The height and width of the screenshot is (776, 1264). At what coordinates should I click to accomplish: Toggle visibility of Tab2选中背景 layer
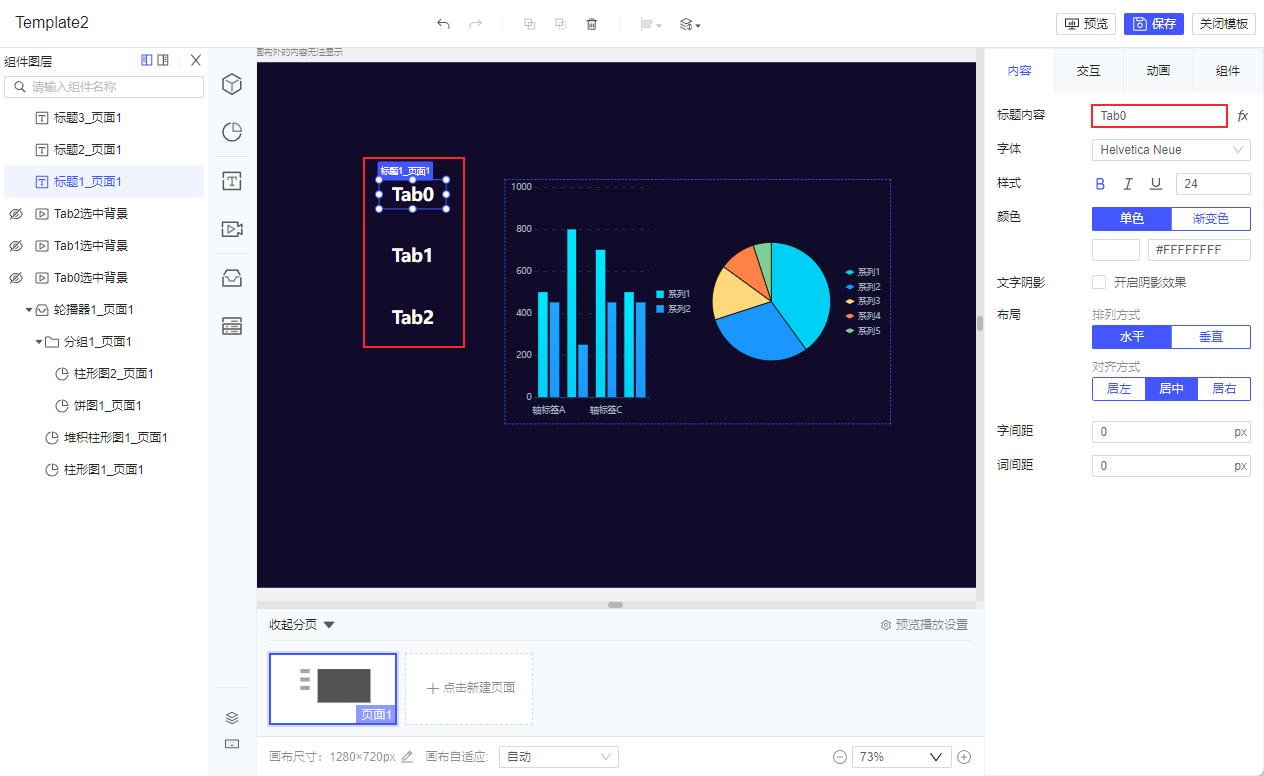(15, 214)
